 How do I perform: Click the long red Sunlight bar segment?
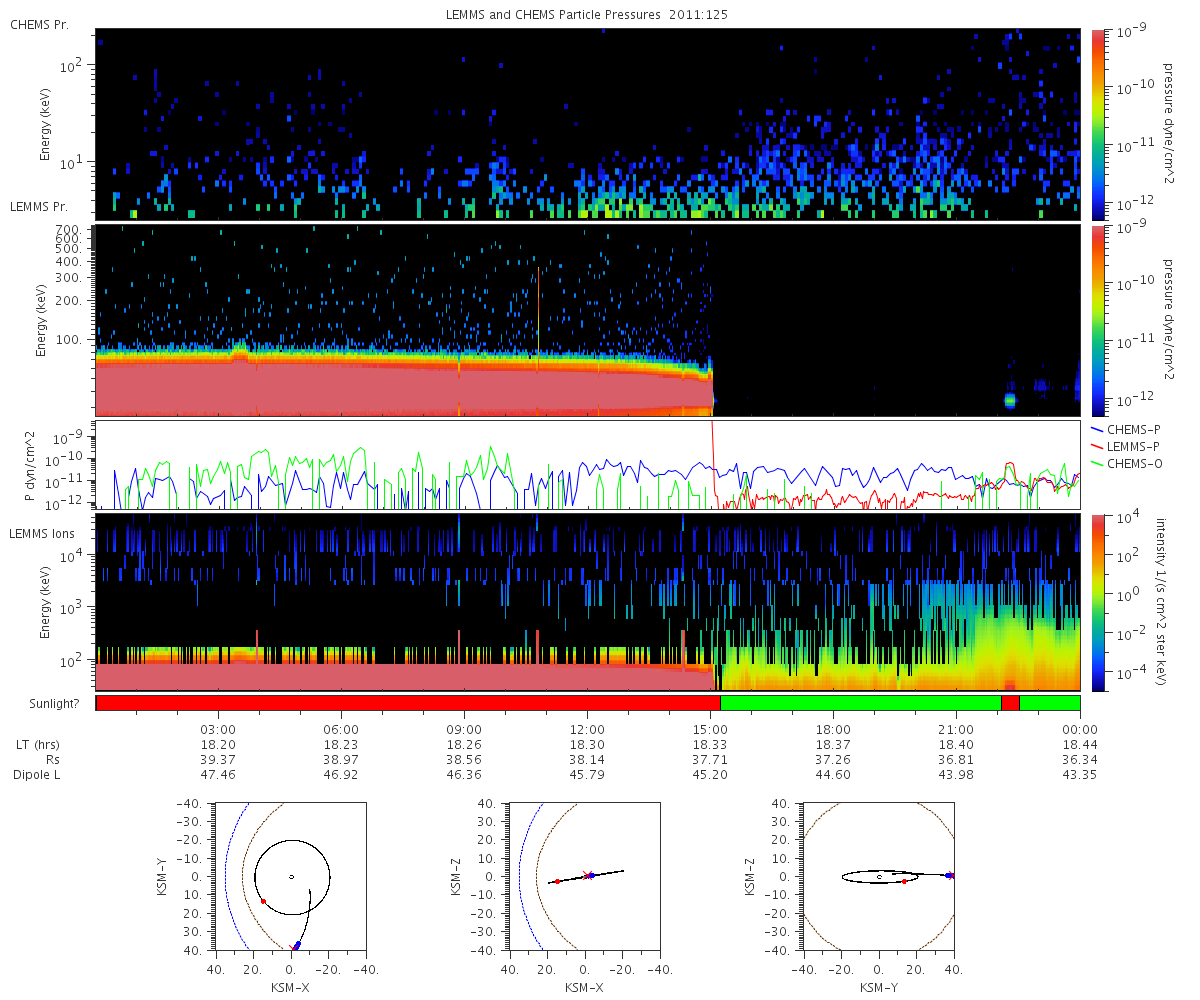[408, 703]
